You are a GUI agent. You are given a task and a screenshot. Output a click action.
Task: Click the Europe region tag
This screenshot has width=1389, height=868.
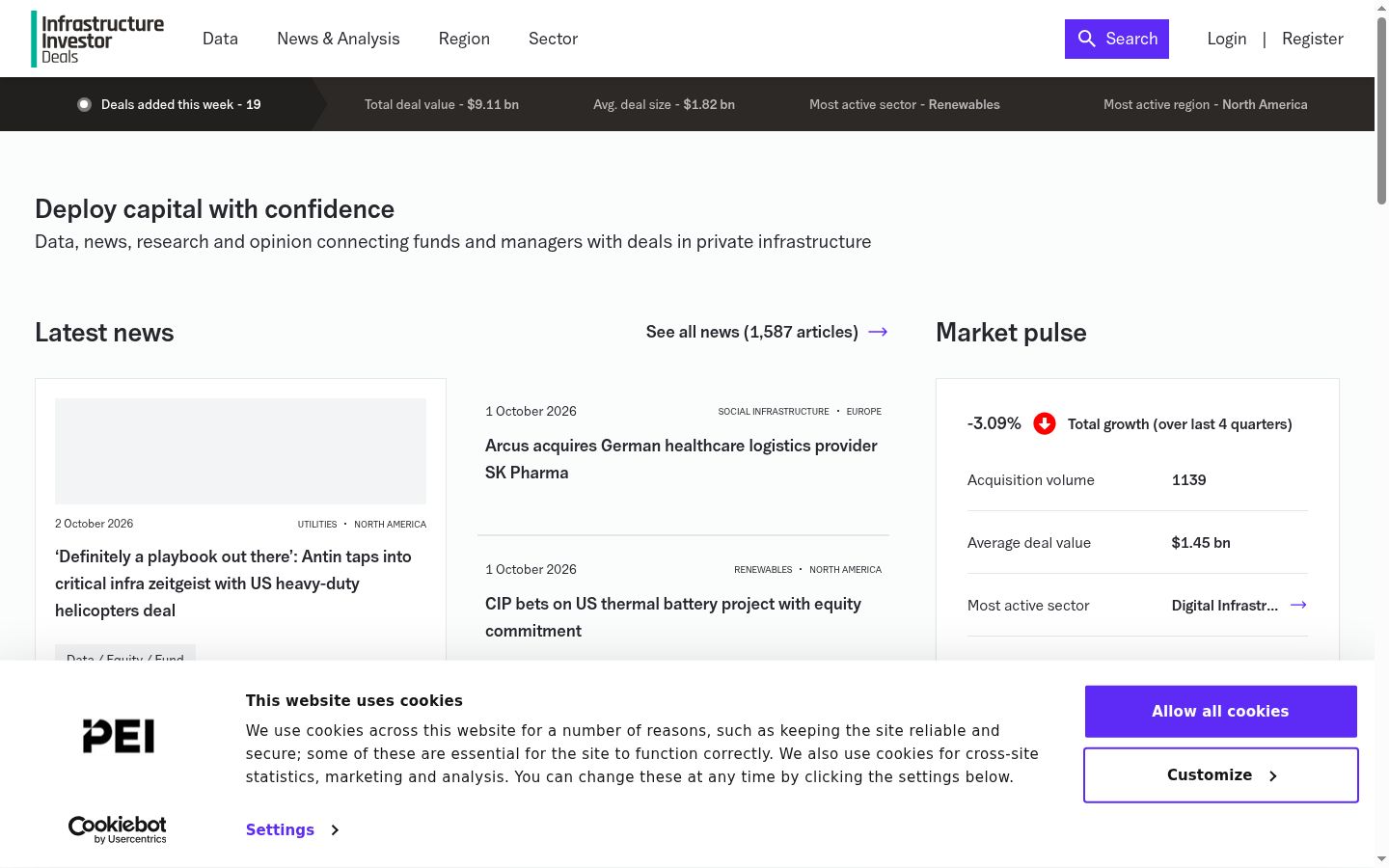[864, 412]
